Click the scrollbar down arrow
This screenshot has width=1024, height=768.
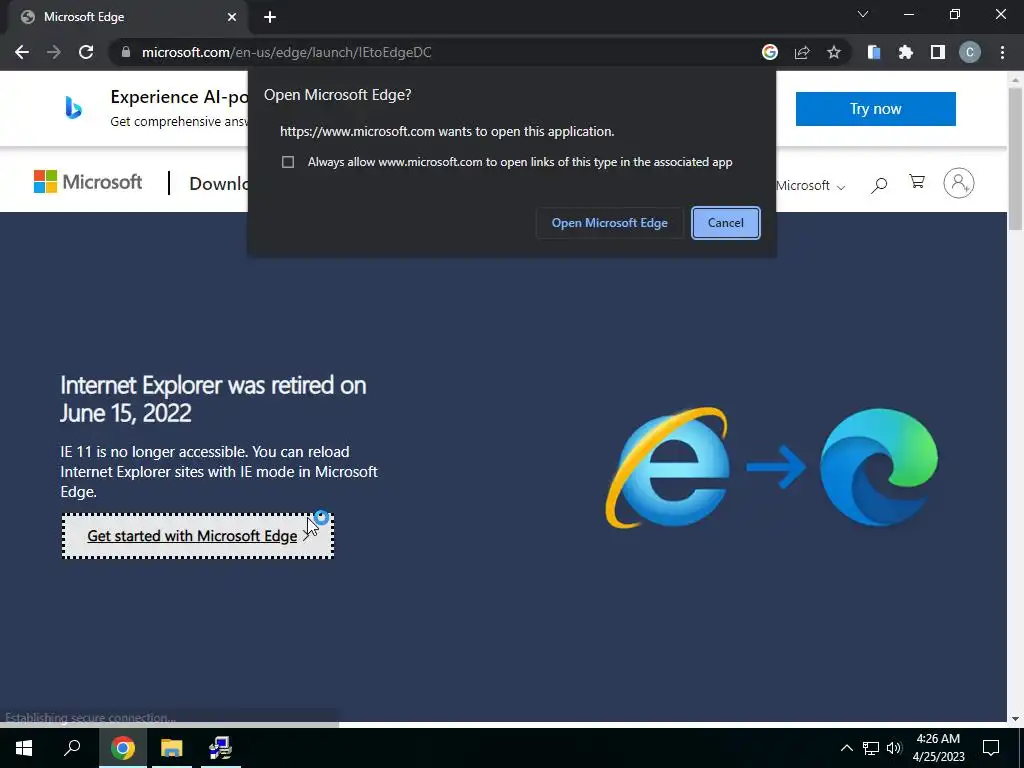coord(1015,718)
